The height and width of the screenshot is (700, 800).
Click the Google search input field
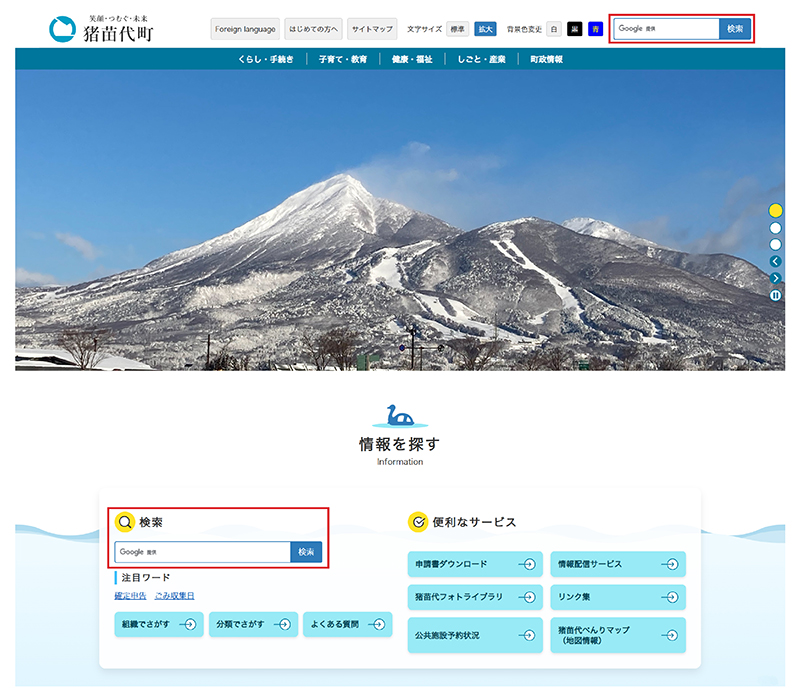(x=670, y=28)
